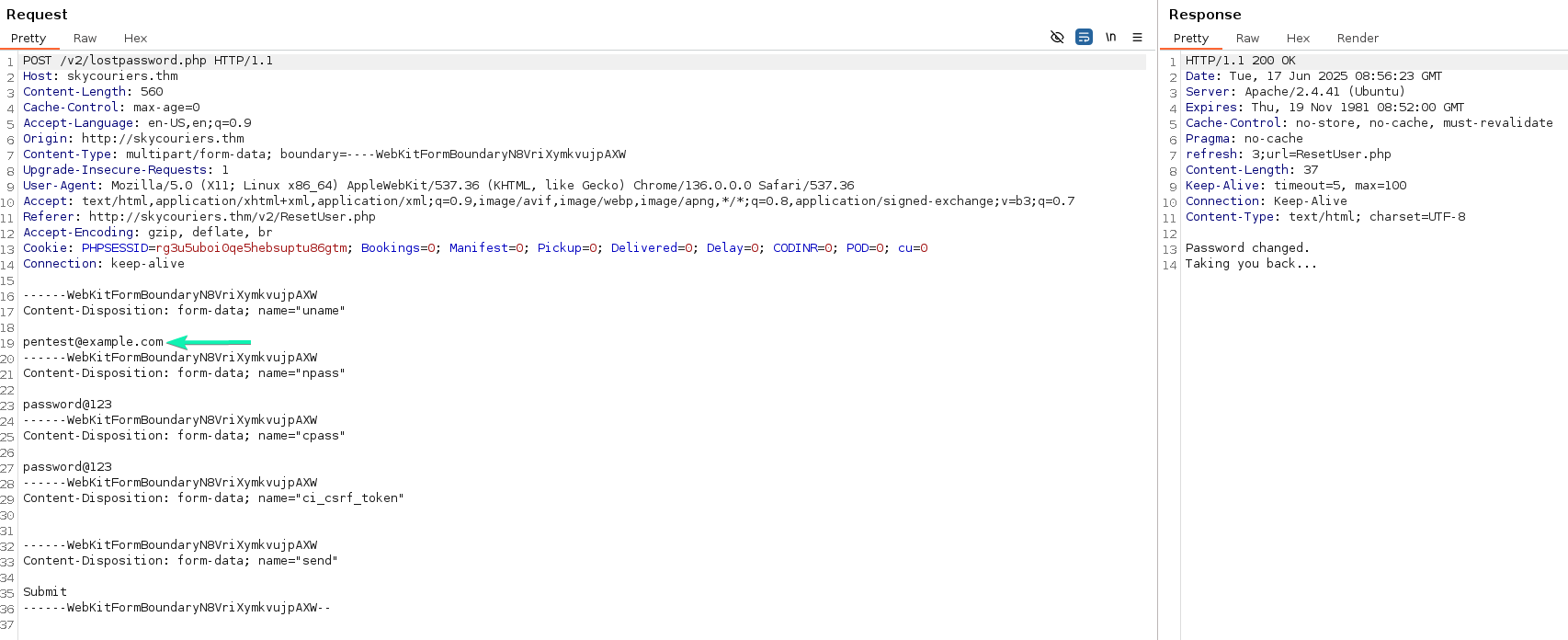Viewport: 1568px width, 640px height.
Task: Toggle the hide request headers eye icon
Action: (x=1057, y=37)
